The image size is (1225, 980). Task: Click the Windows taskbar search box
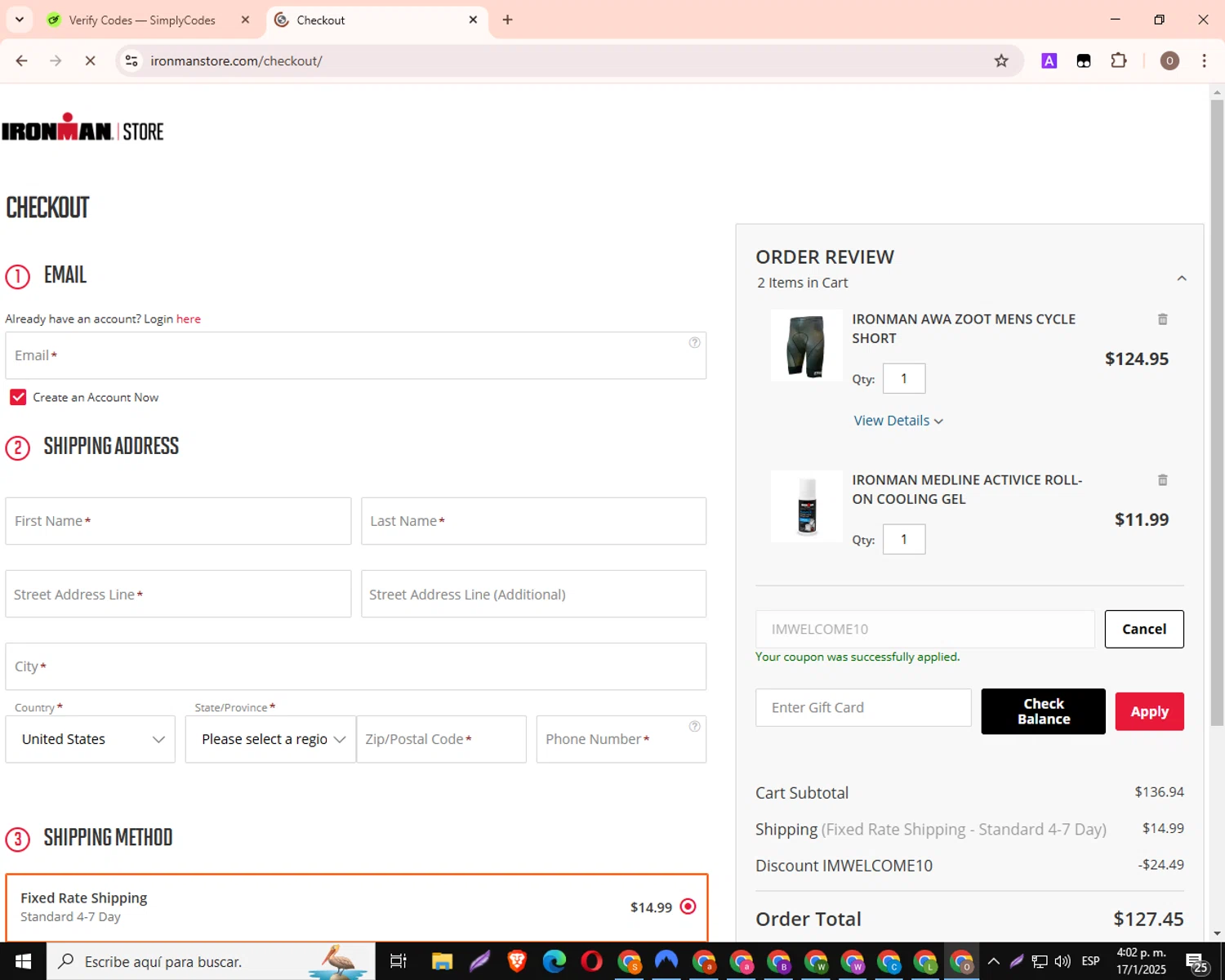[211, 961]
